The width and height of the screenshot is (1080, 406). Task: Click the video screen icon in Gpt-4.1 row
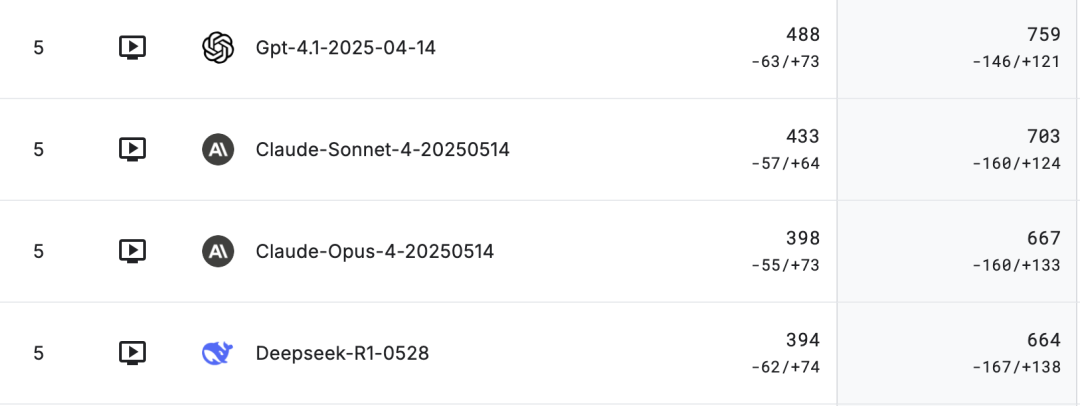132,48
